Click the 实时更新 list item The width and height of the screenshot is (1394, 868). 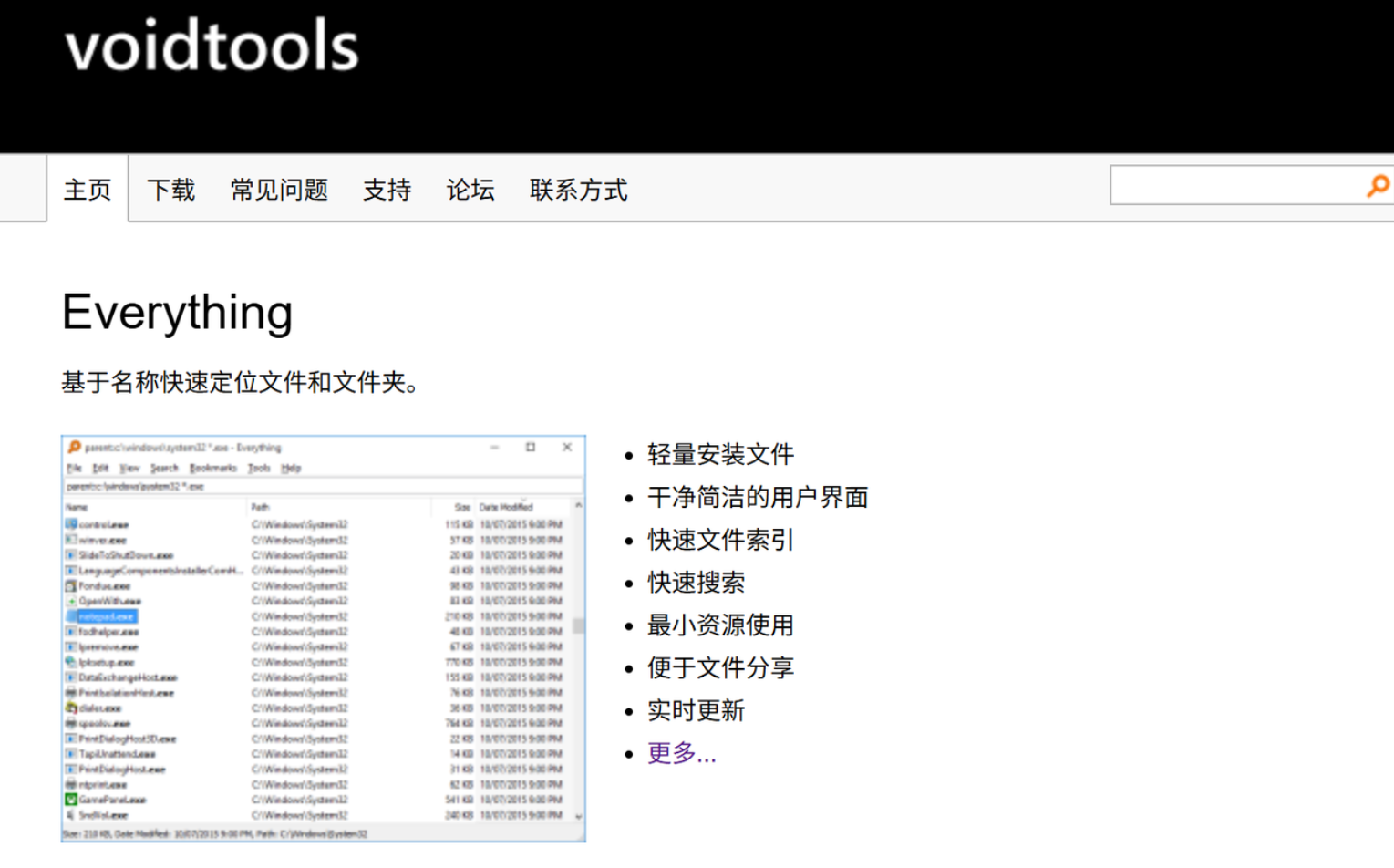[x=697, y=710]
